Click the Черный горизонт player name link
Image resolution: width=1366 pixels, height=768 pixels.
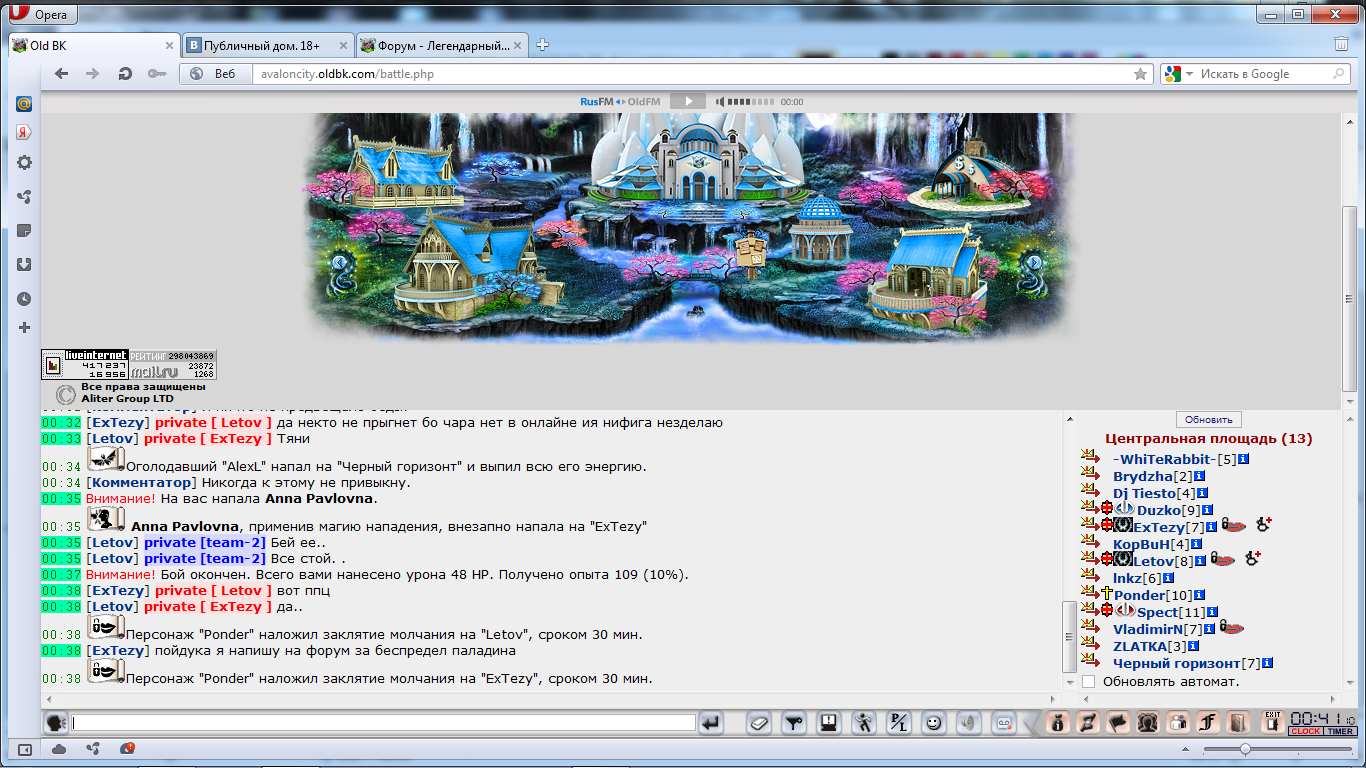pyautogui.click(x=1177, y=663)
